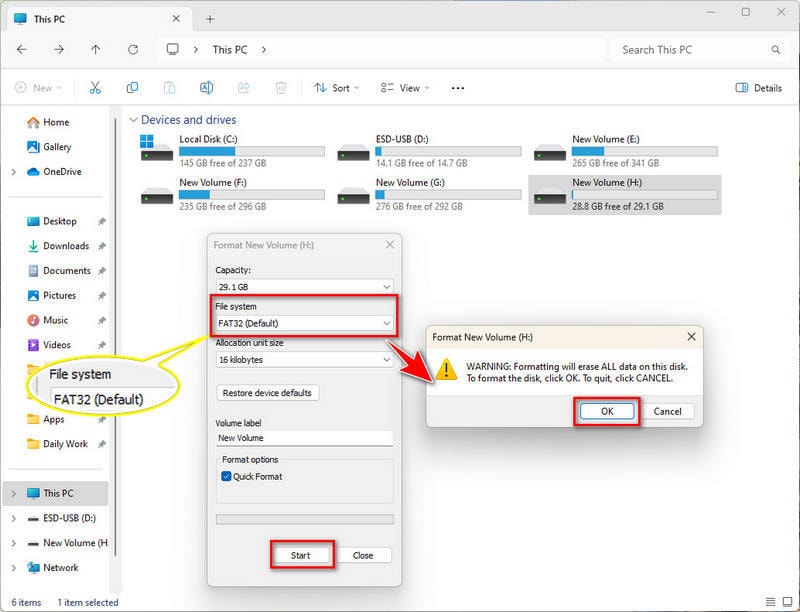Screen dimensions: 800x612
Task: Close the warning dialog with X
Action: click(691, 337)
